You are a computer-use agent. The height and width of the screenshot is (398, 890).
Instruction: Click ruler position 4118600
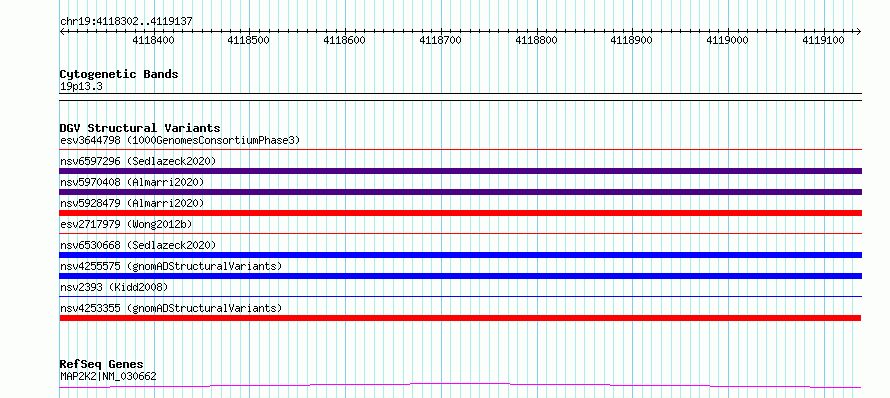point(345,40)
